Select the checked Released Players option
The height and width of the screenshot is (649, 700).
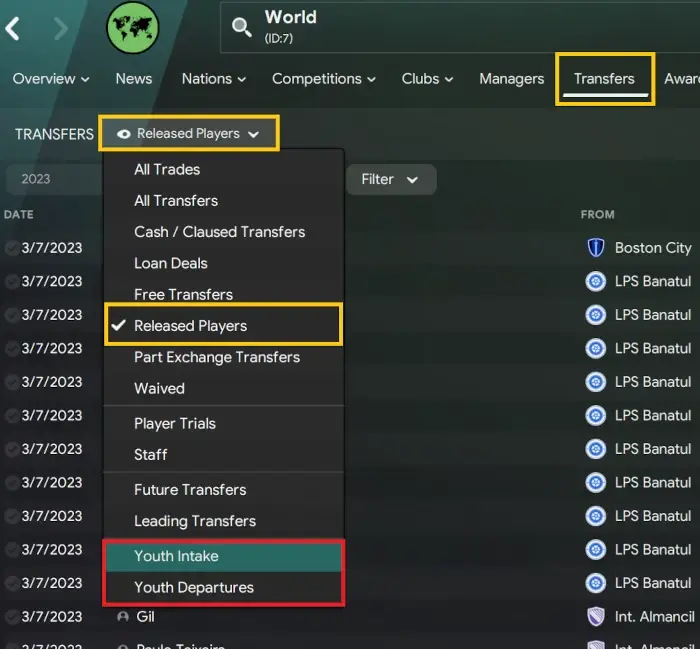[224, 325]
